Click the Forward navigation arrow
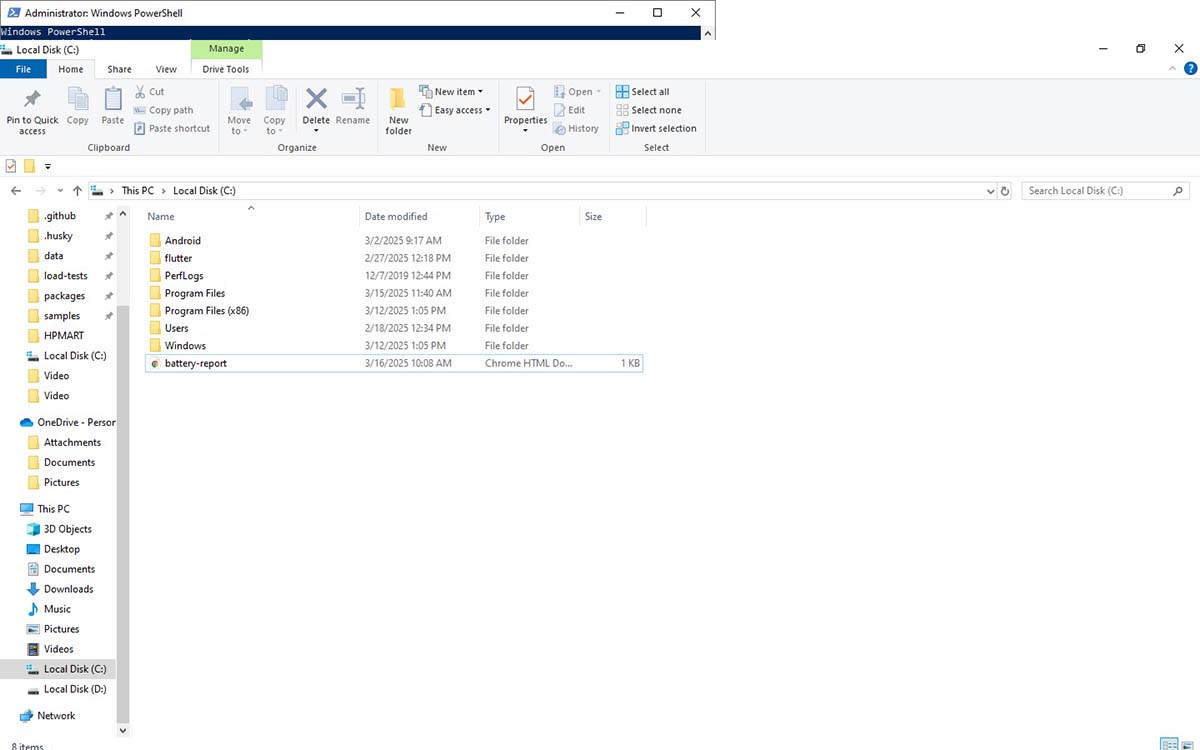This screenshot has width=1200, height=750. click(40, 190)
